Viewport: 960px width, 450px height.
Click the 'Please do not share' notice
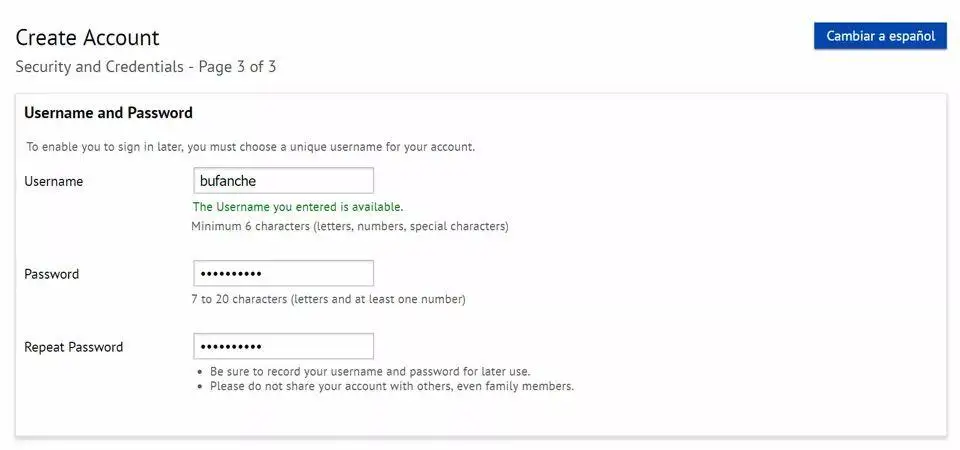392,386
